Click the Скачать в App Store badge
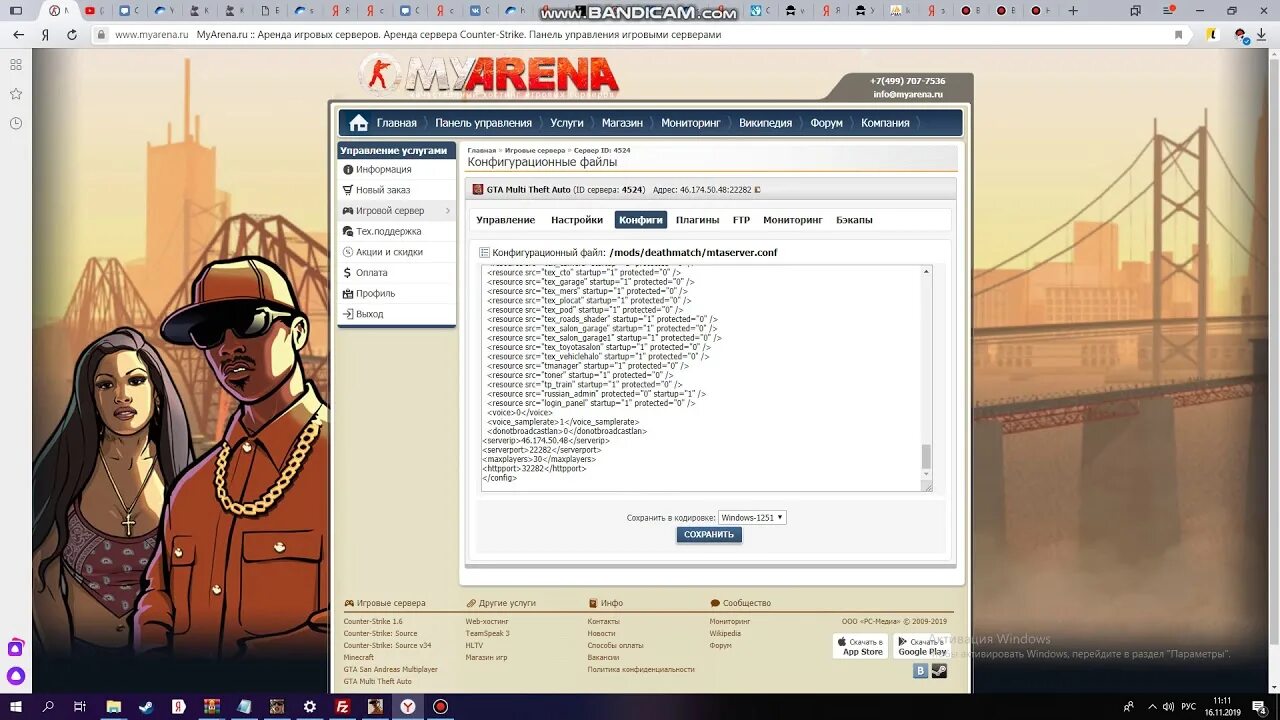 pos(860,646)
